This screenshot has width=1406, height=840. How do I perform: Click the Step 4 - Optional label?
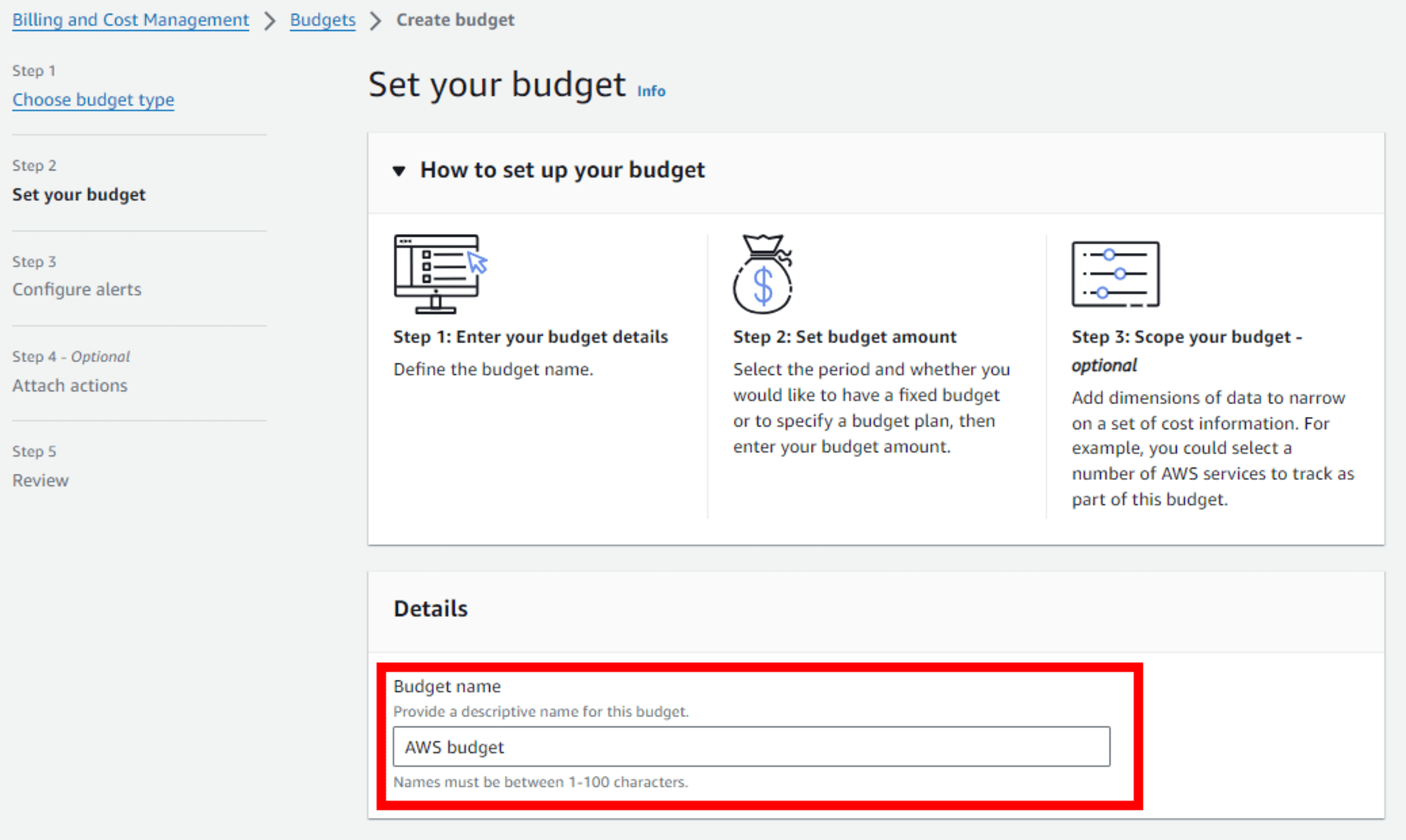click(x=71, y=357)
